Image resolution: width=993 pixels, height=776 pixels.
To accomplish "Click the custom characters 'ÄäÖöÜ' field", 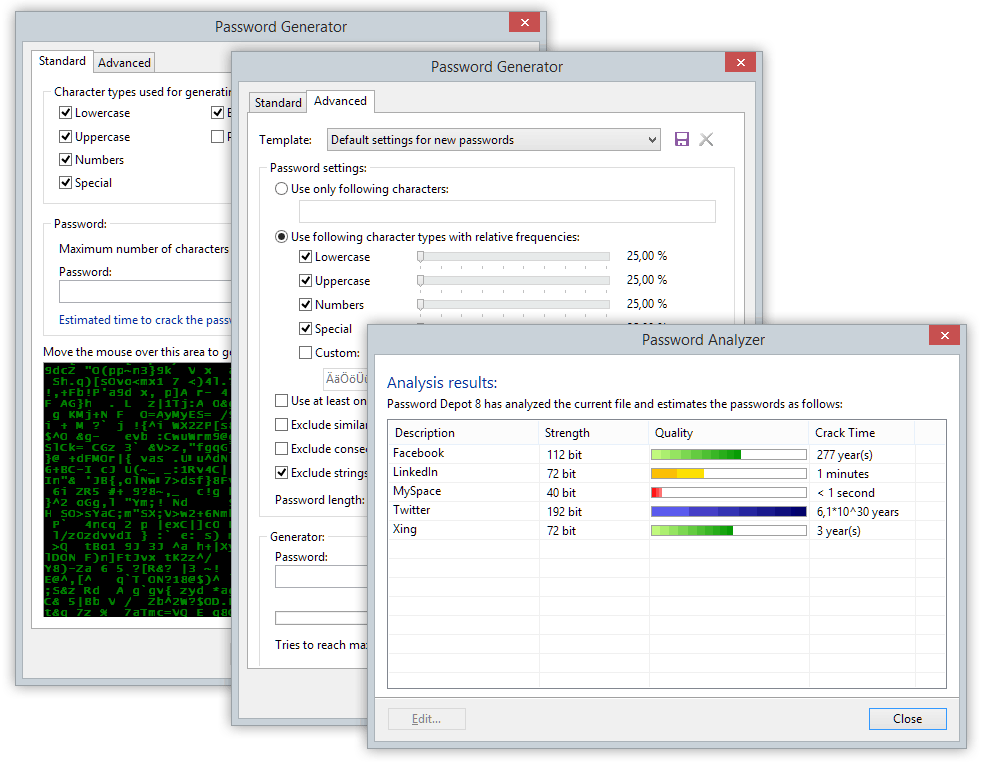I will (346, 379).
